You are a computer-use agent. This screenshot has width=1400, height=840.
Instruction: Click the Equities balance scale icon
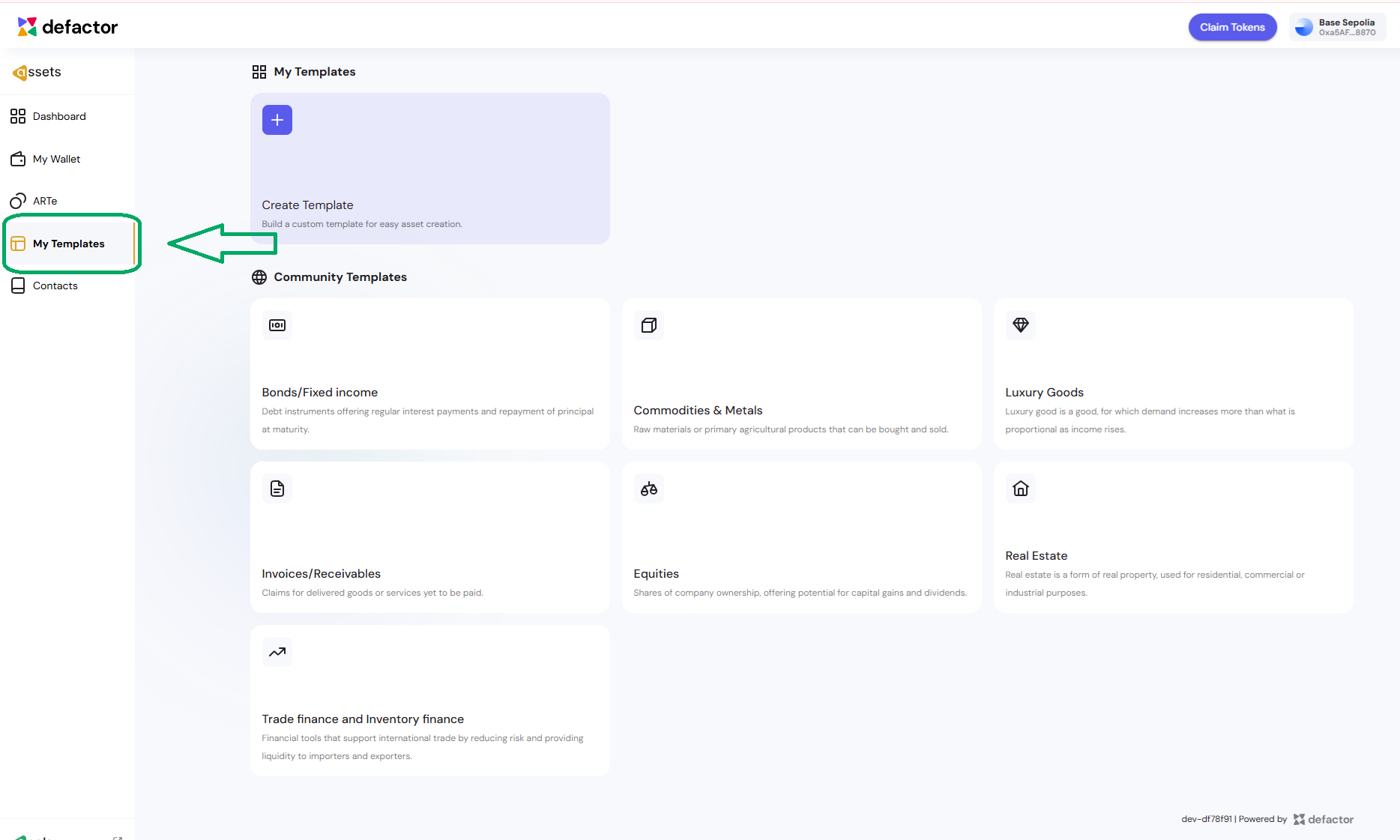[649, 489]
